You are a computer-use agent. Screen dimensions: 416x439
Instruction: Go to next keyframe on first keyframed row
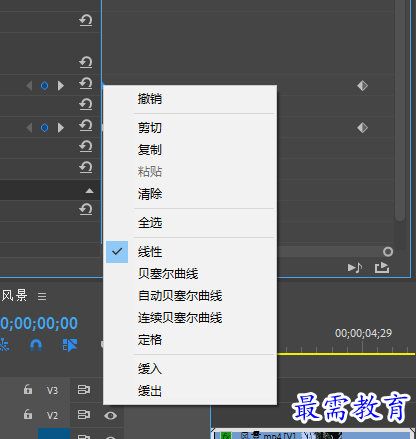60,86
